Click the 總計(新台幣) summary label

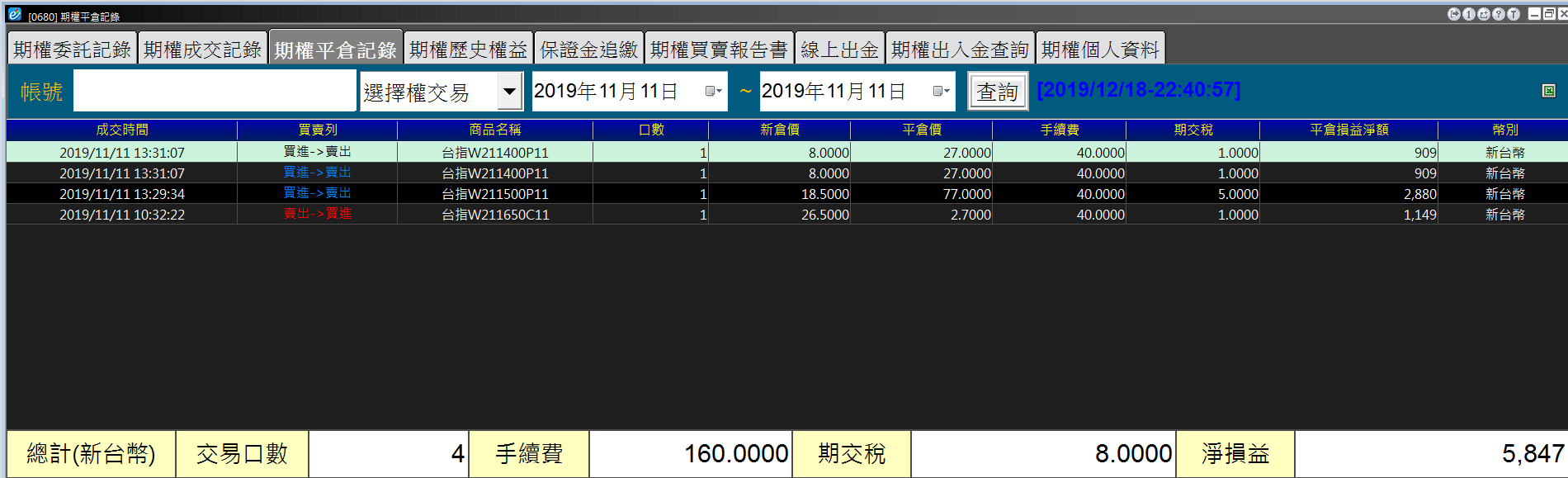[91, 453]
